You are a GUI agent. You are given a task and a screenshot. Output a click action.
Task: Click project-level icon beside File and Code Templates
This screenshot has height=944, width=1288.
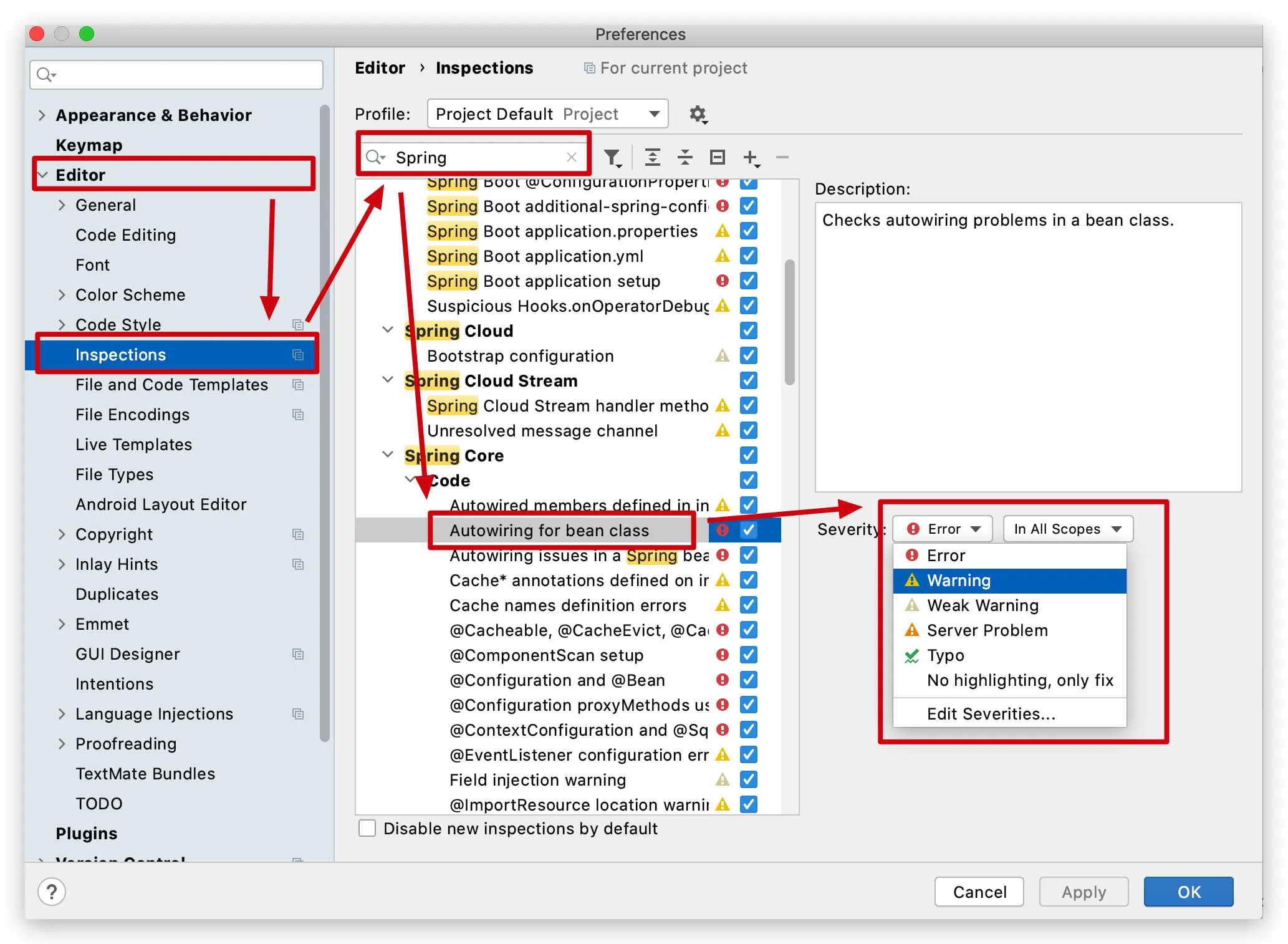[298, 385]
